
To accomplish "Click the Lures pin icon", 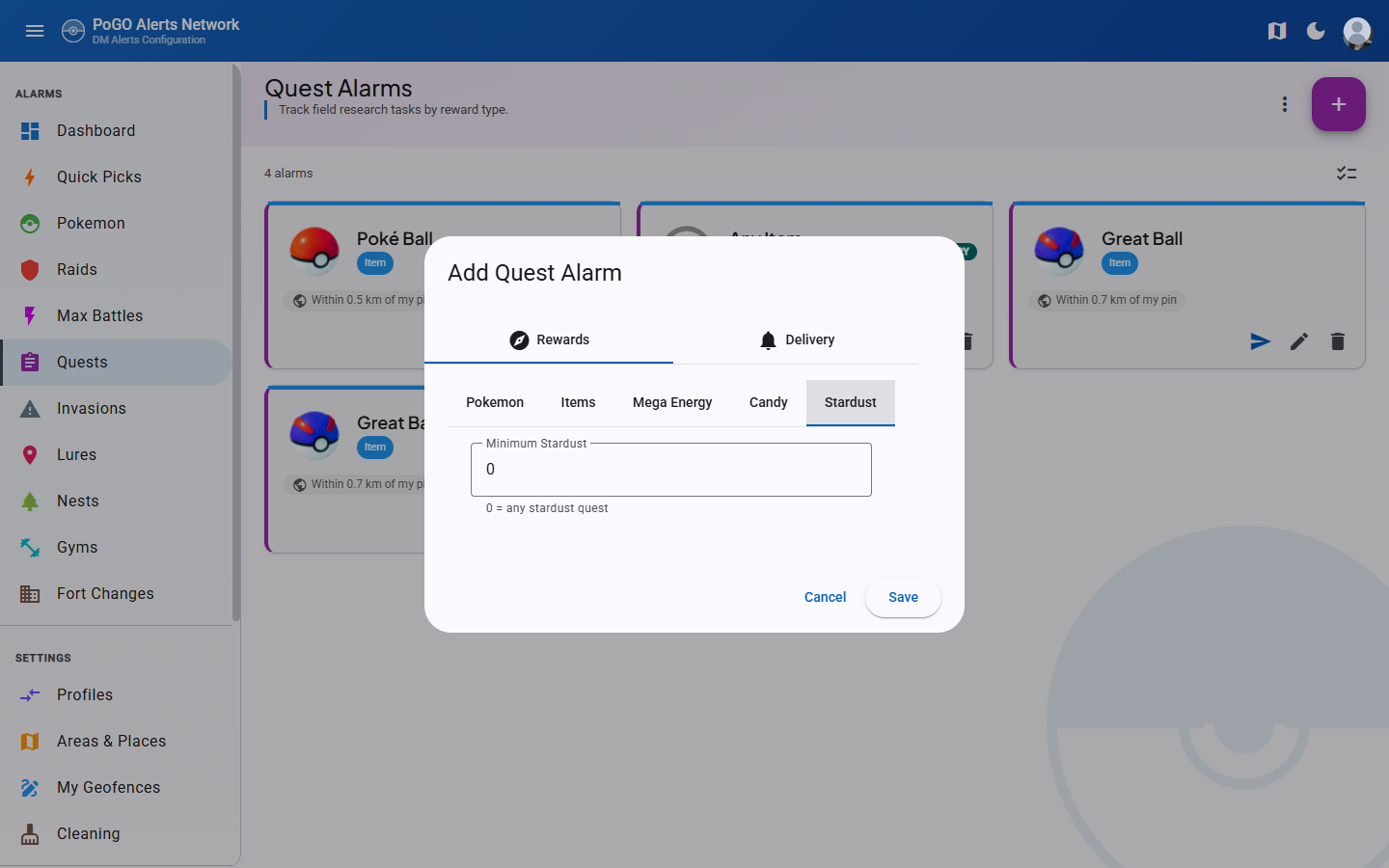I will tap(30, 455).
